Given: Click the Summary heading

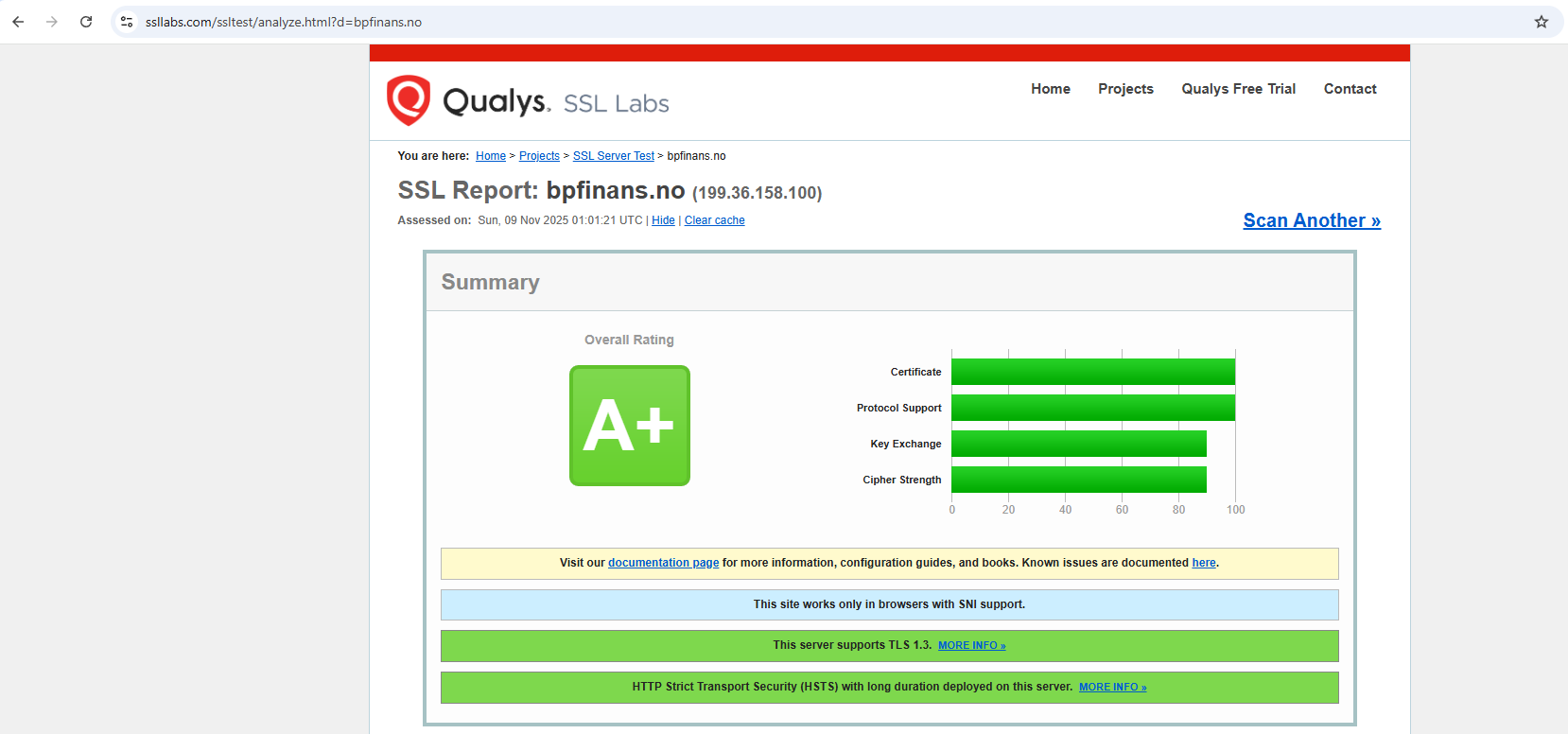Looking at the screenshot, I should click(491, 282).
